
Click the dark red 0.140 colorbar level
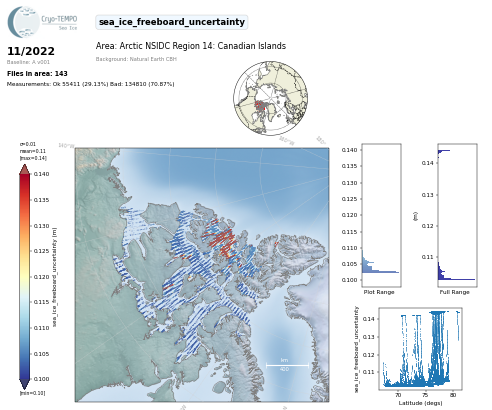[25, 177]
